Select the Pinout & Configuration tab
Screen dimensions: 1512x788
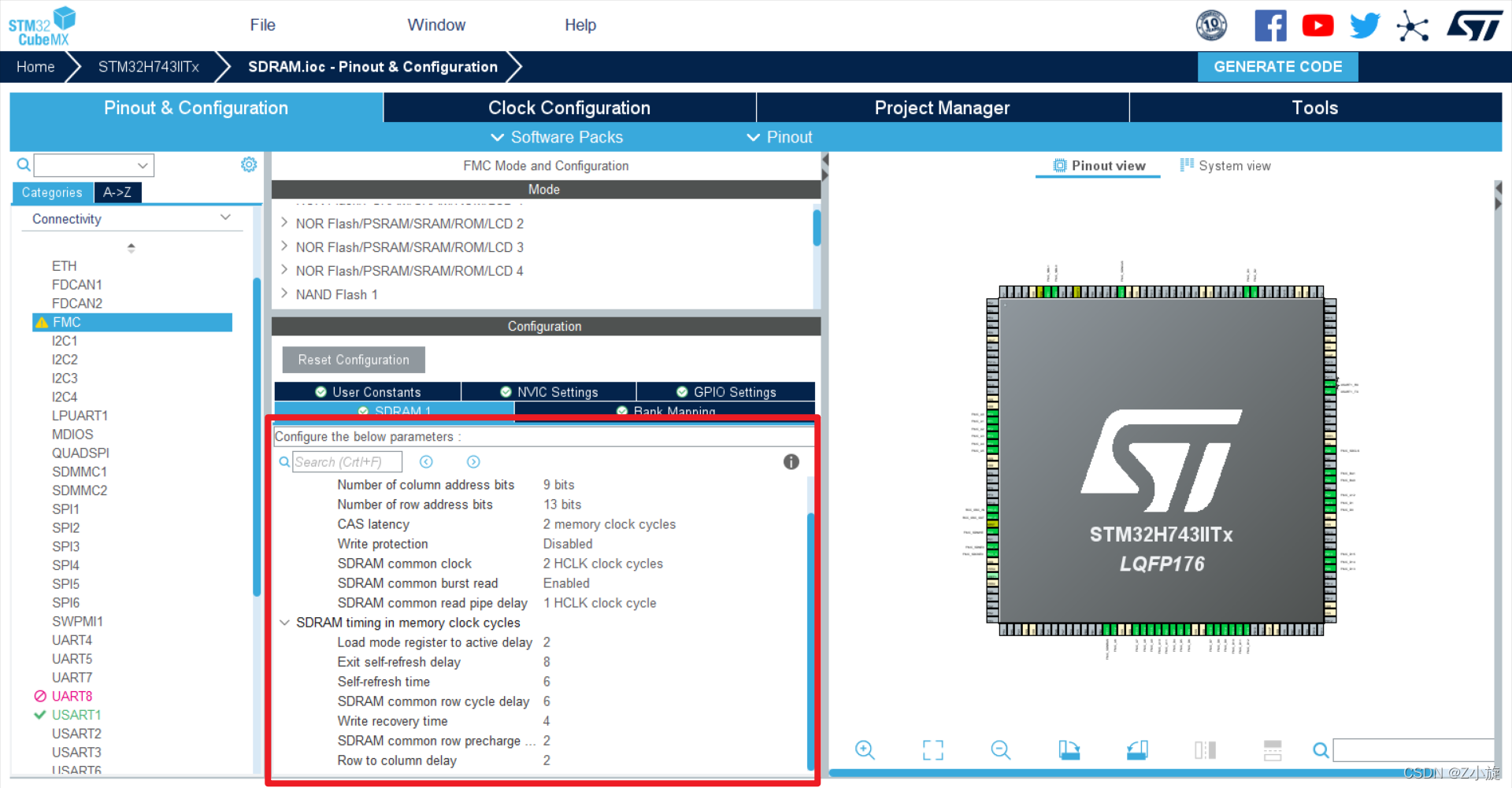tap(196, 108)
